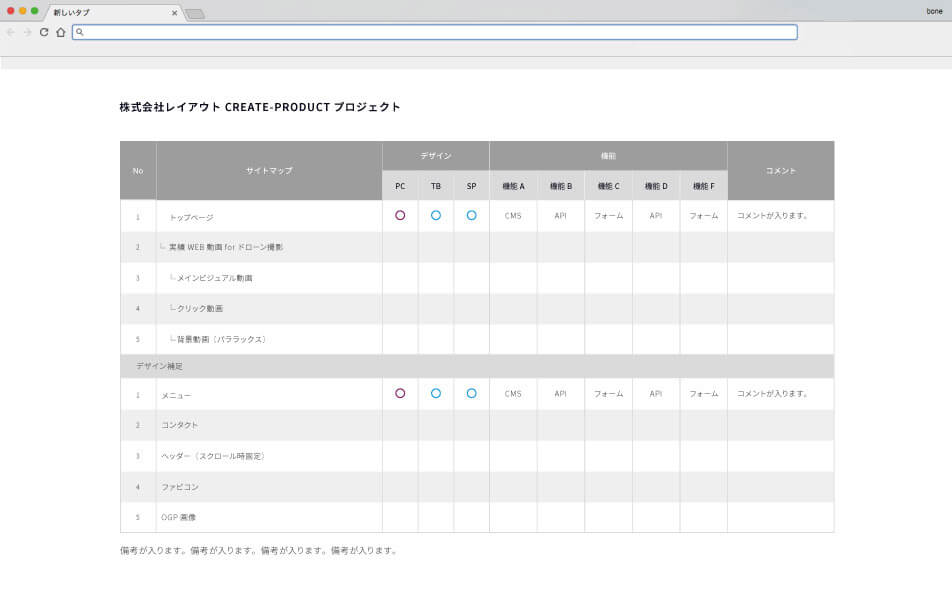Click the デザイン補足 section divider label
The image size is (952, 596).
click(x=159, y=366)
